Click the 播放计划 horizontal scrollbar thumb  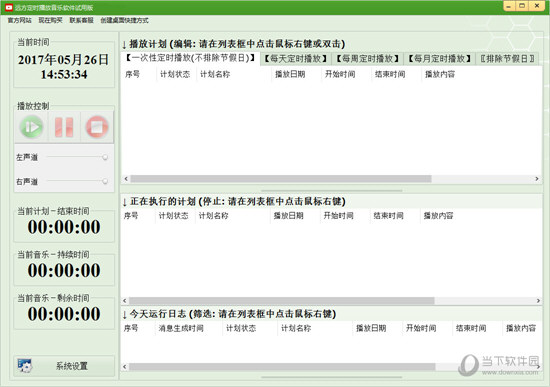point(281,179)
